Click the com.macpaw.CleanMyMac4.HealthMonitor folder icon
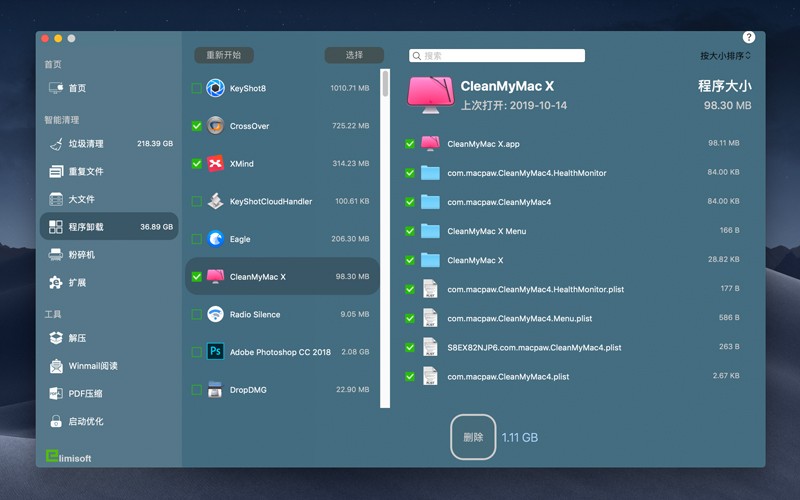This screenshot has height=500, width=800. [430, 172]
